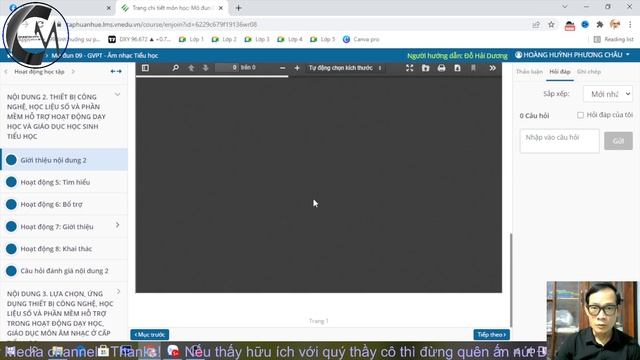Open the 'Lớp 3' bookmark
This screenshot has width=640, height=360.
click(257, 39)
